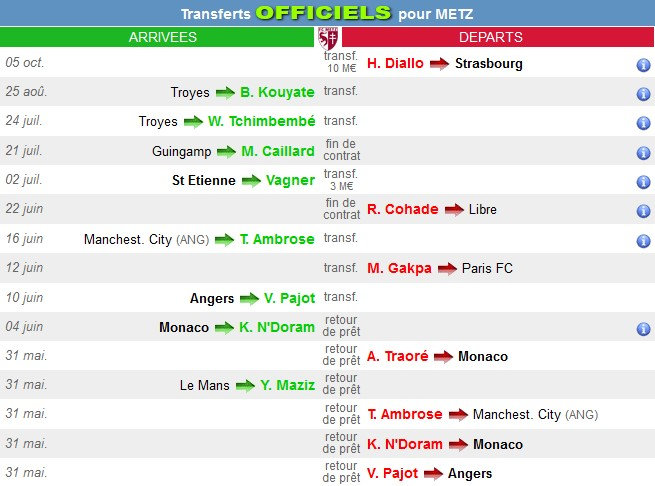655x486 pixels.
Task: Click St Etienne club name
Action: [x=204, y=180]
